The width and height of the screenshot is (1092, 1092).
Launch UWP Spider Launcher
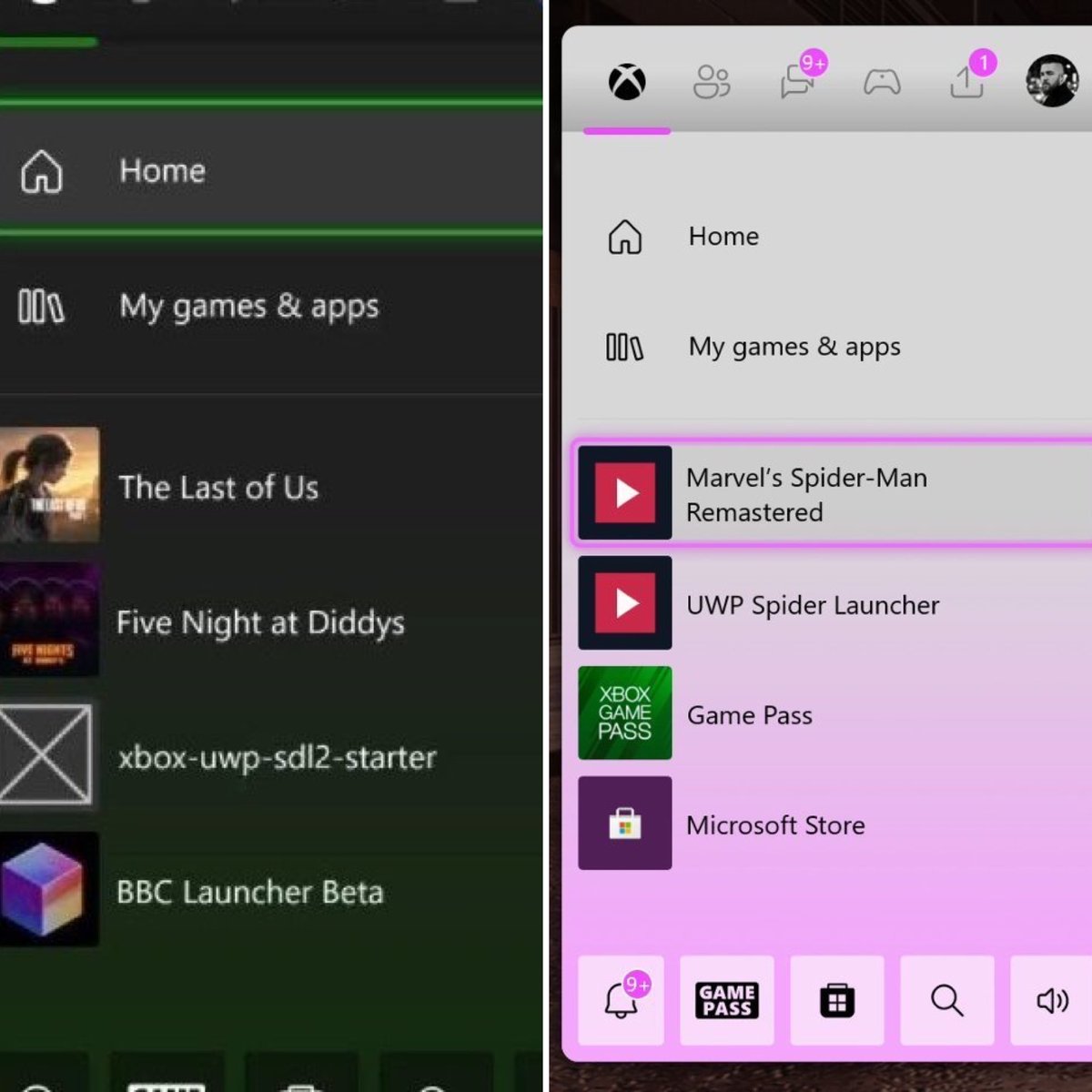click(x=833, y=603)
